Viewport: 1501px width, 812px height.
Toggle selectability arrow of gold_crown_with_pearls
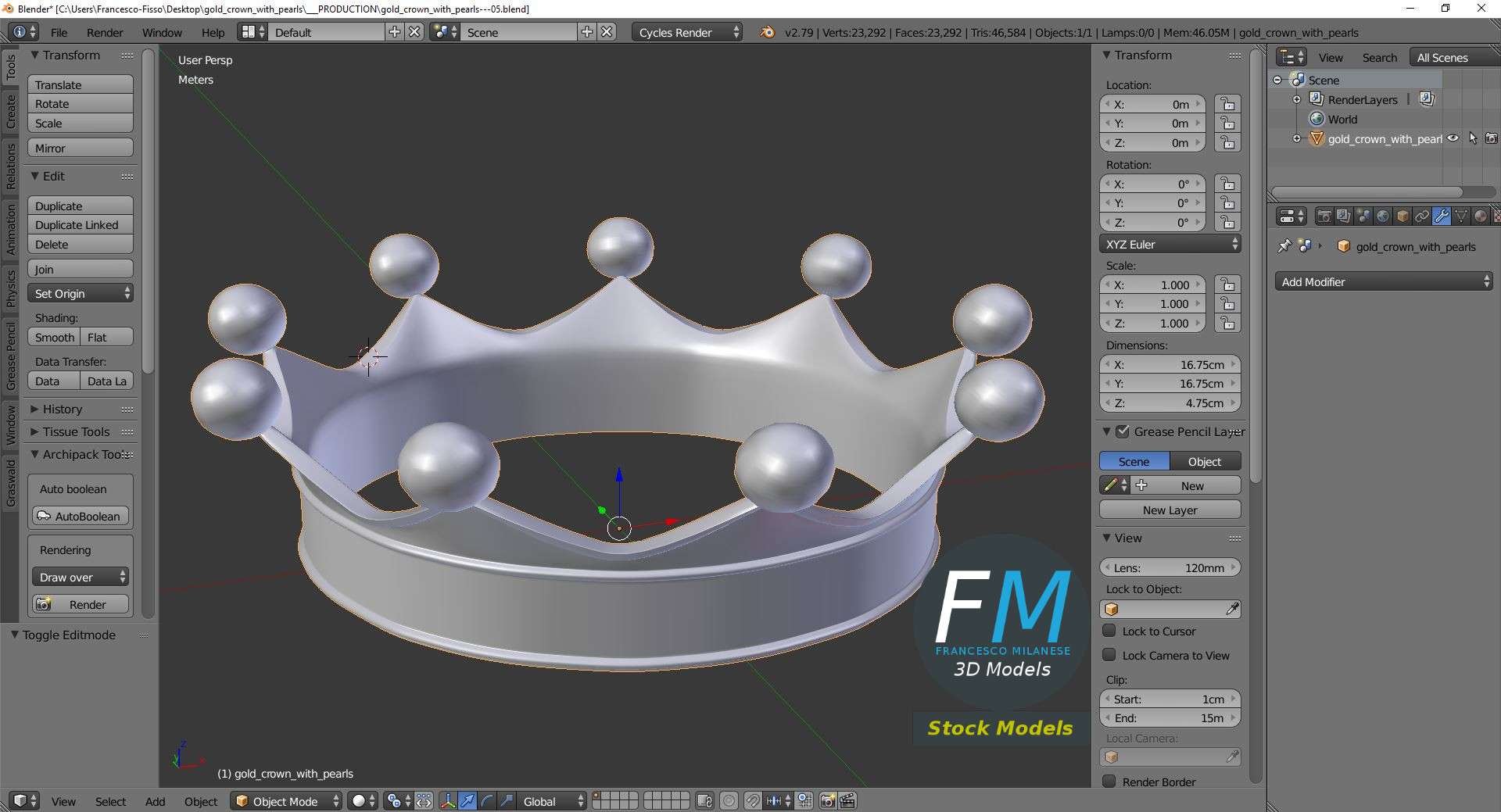[1473, 138]
